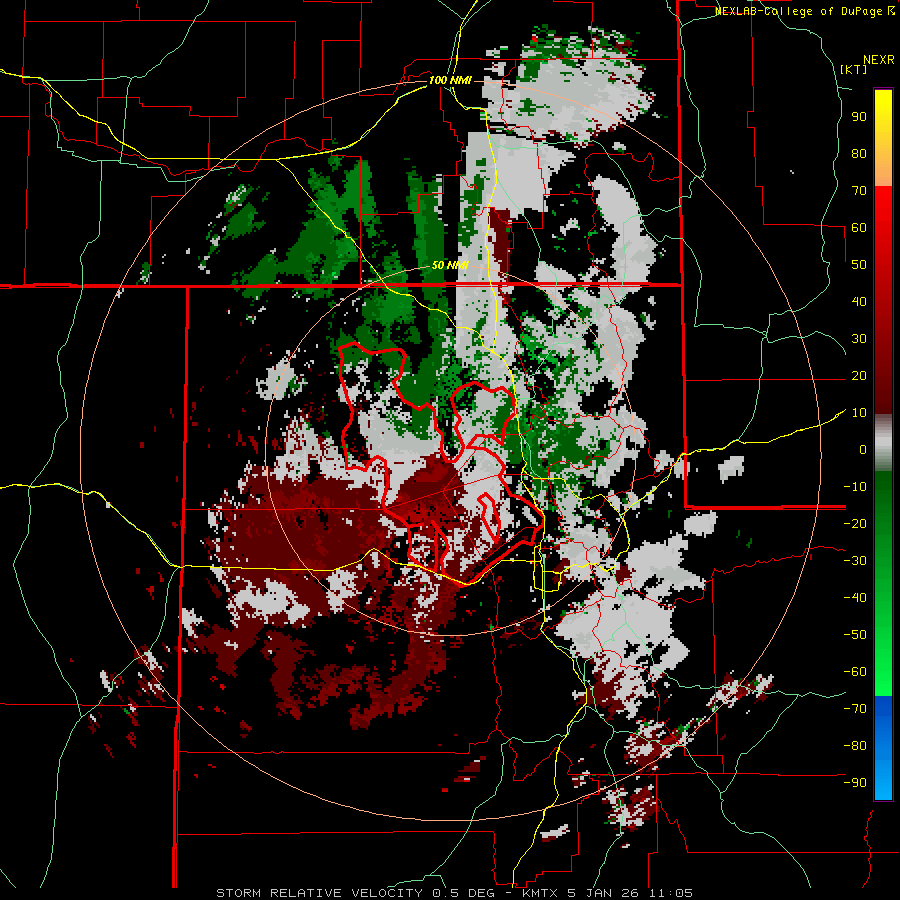Select the -30 knot scale label
Image resolution: width=900 pixels, height=900 pixels.
pos(855,561)
